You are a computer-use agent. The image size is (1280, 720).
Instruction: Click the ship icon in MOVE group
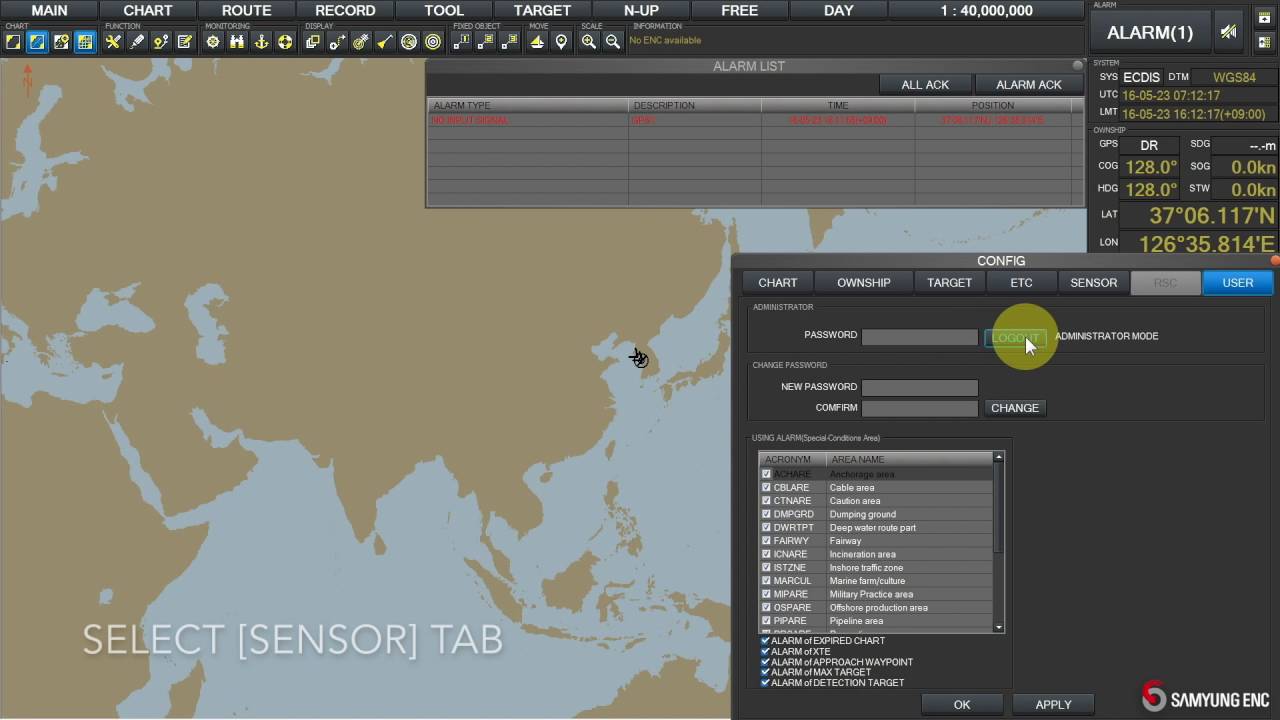(537, 42)
